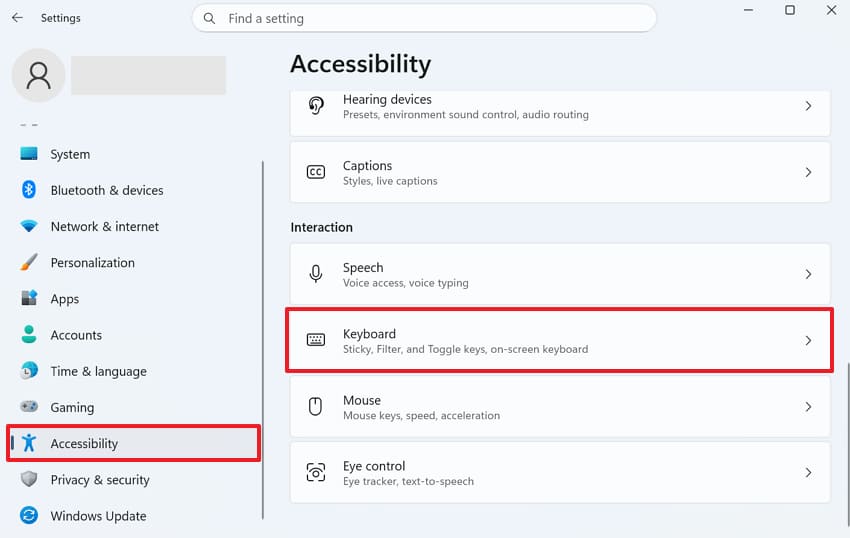850x538 pixels.
Task: Click the Hearing devices ear icon
Action: coord(316,106)
